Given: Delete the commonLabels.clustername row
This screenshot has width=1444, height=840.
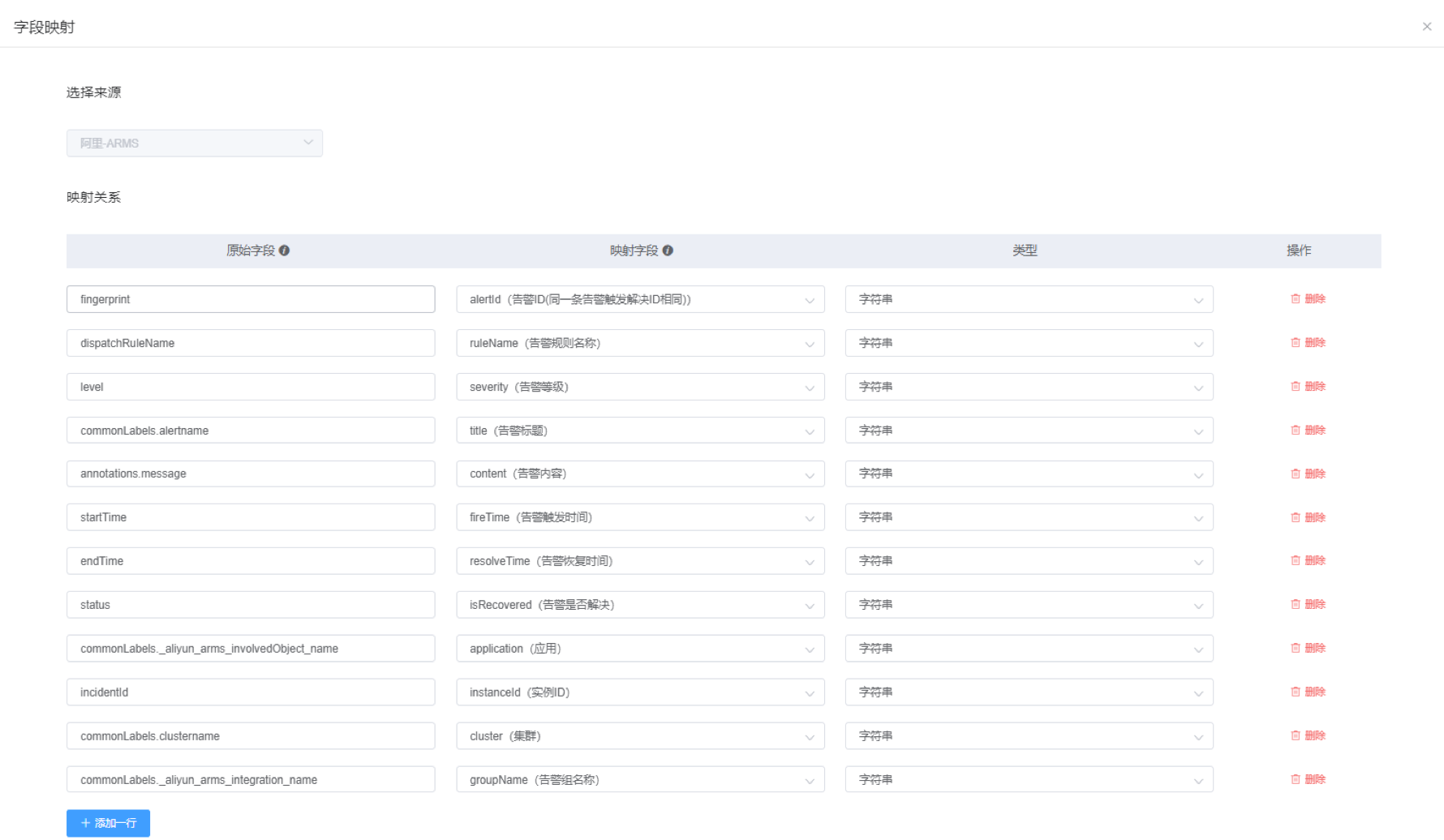Looking at the screenshot, I should click(1308, 736).
